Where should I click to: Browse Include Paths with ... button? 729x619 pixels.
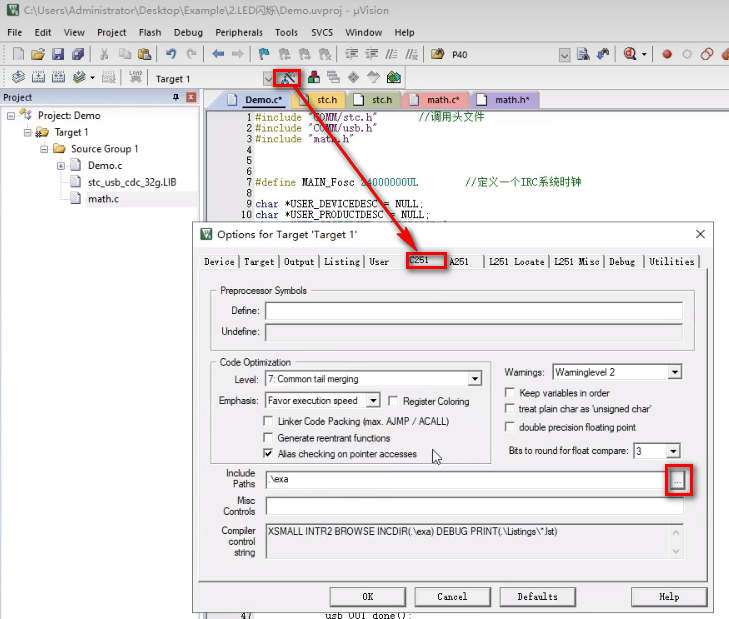point(677,480)
